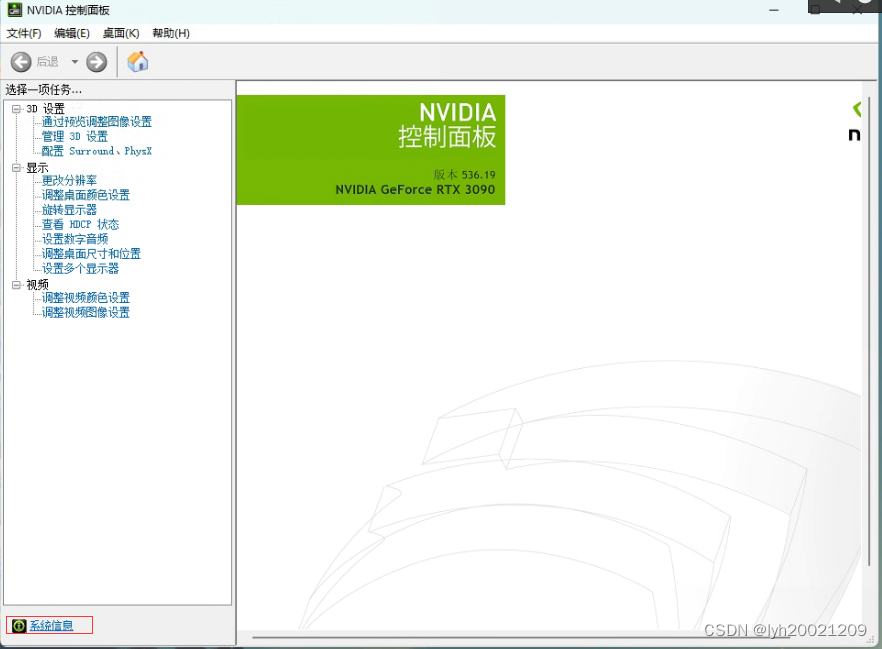
Task: Select 调整桌面颜色设置
Action: pos(86,195)
